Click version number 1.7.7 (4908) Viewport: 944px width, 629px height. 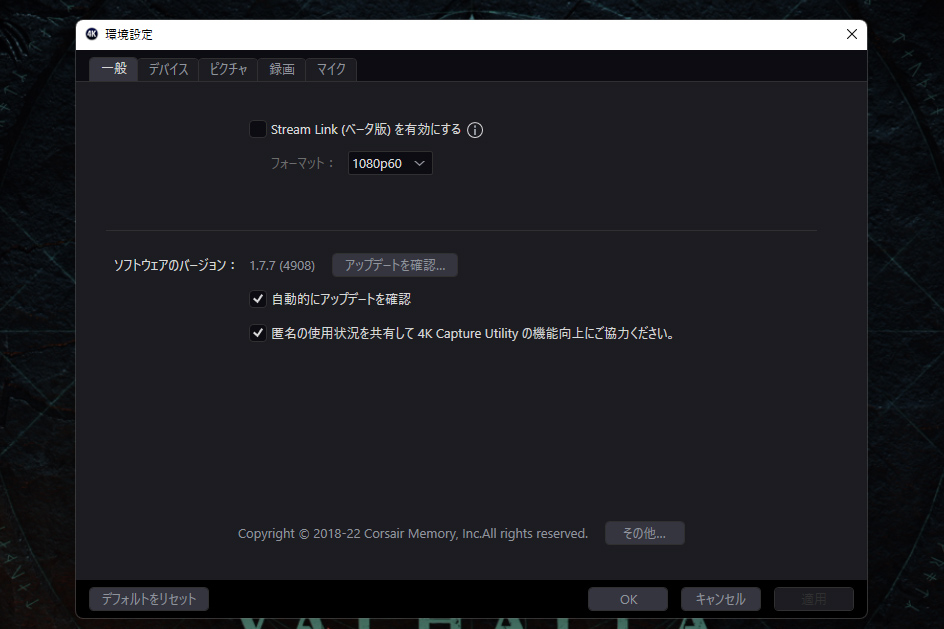click(282, 265)
